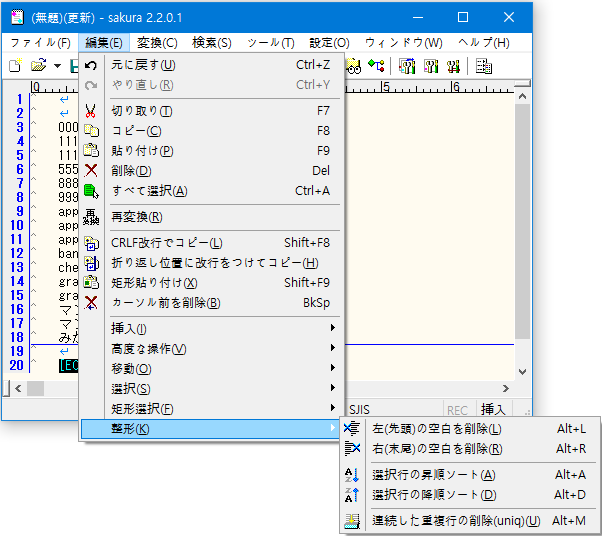The height and width of the screenshot is (536, 602).
Task: Click the undo icon beside 元に戻す
Action: click(91, 65)
